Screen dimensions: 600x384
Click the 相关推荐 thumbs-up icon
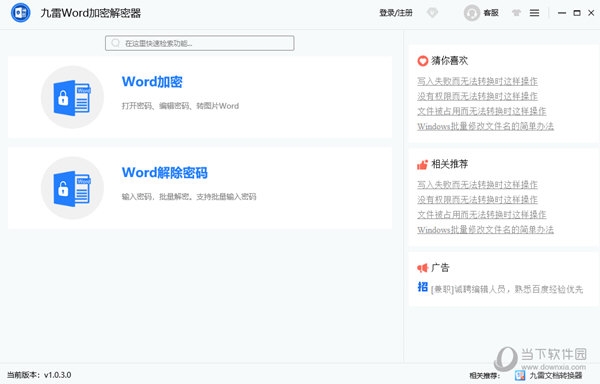tap(422, 164)
